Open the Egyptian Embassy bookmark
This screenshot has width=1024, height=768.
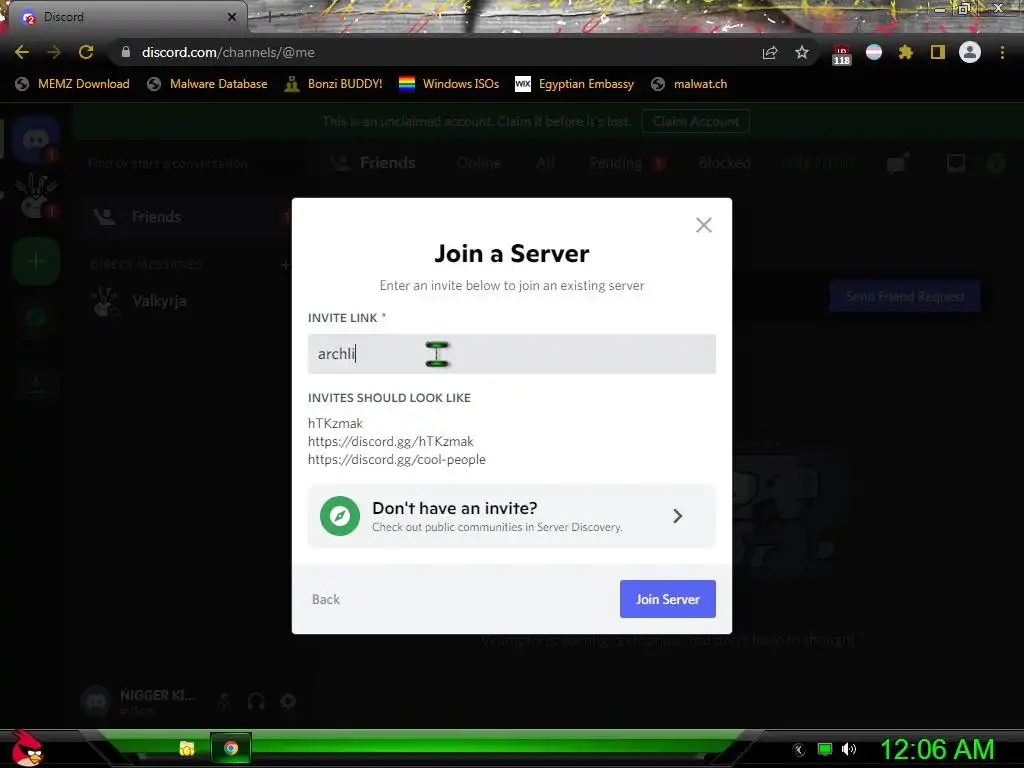click(575, 84)
